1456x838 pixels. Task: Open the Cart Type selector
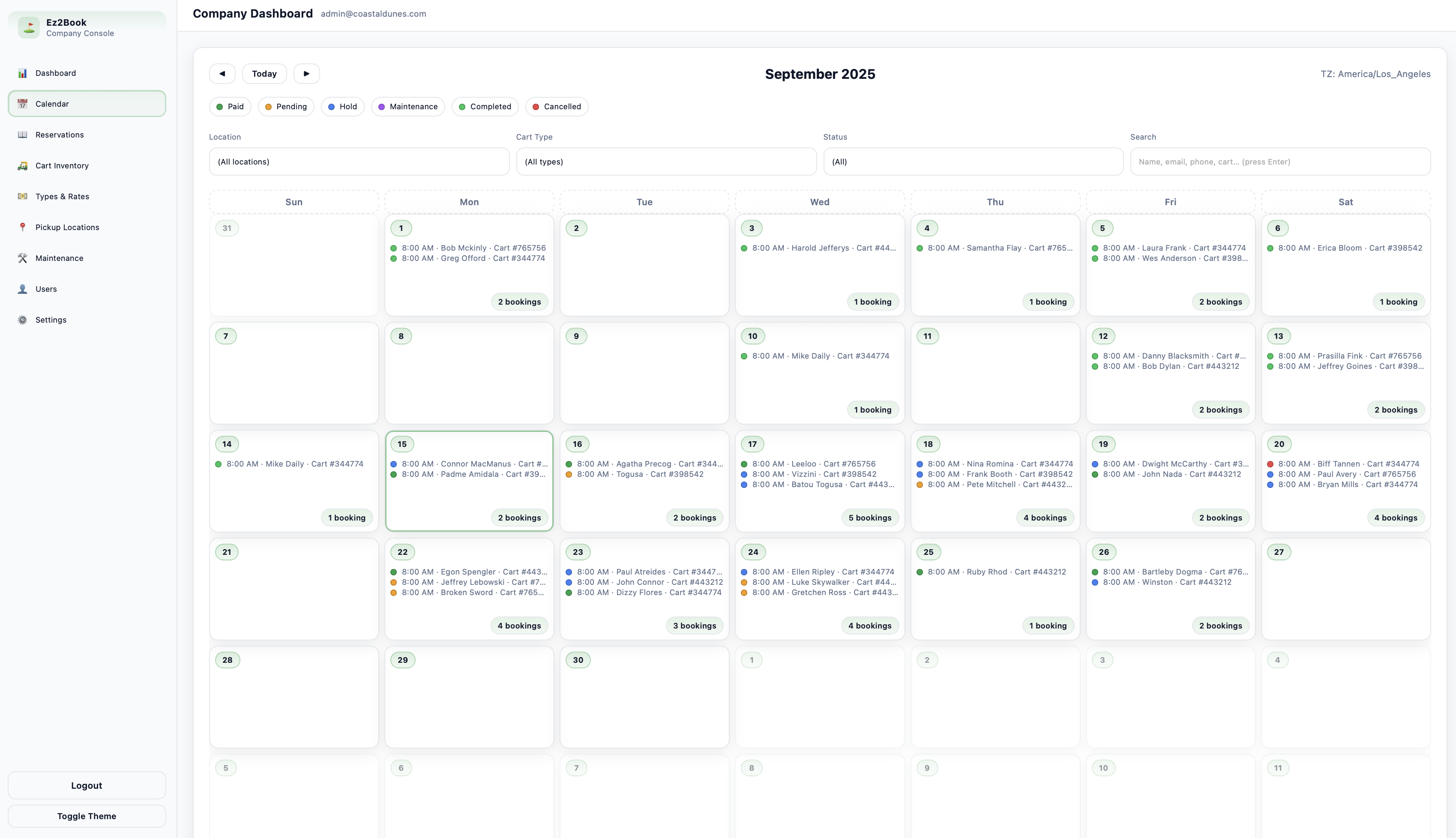tap(666, 162)
